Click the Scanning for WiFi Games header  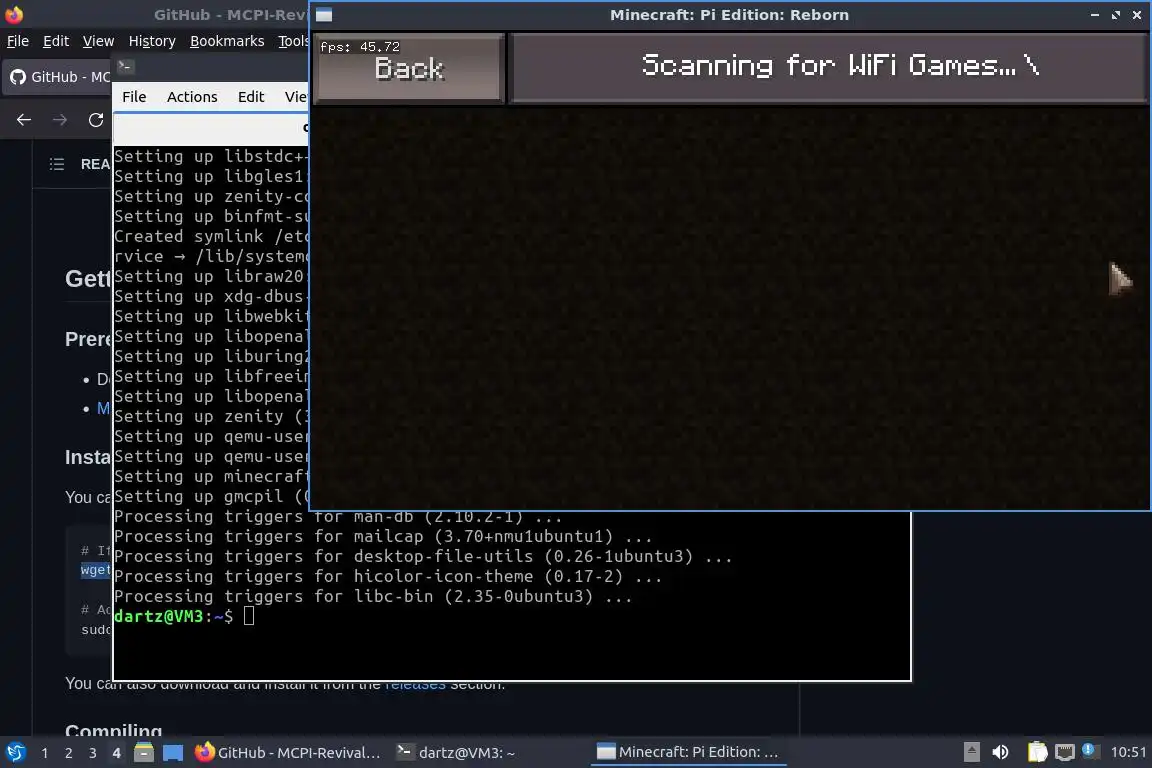pos(828,68)
